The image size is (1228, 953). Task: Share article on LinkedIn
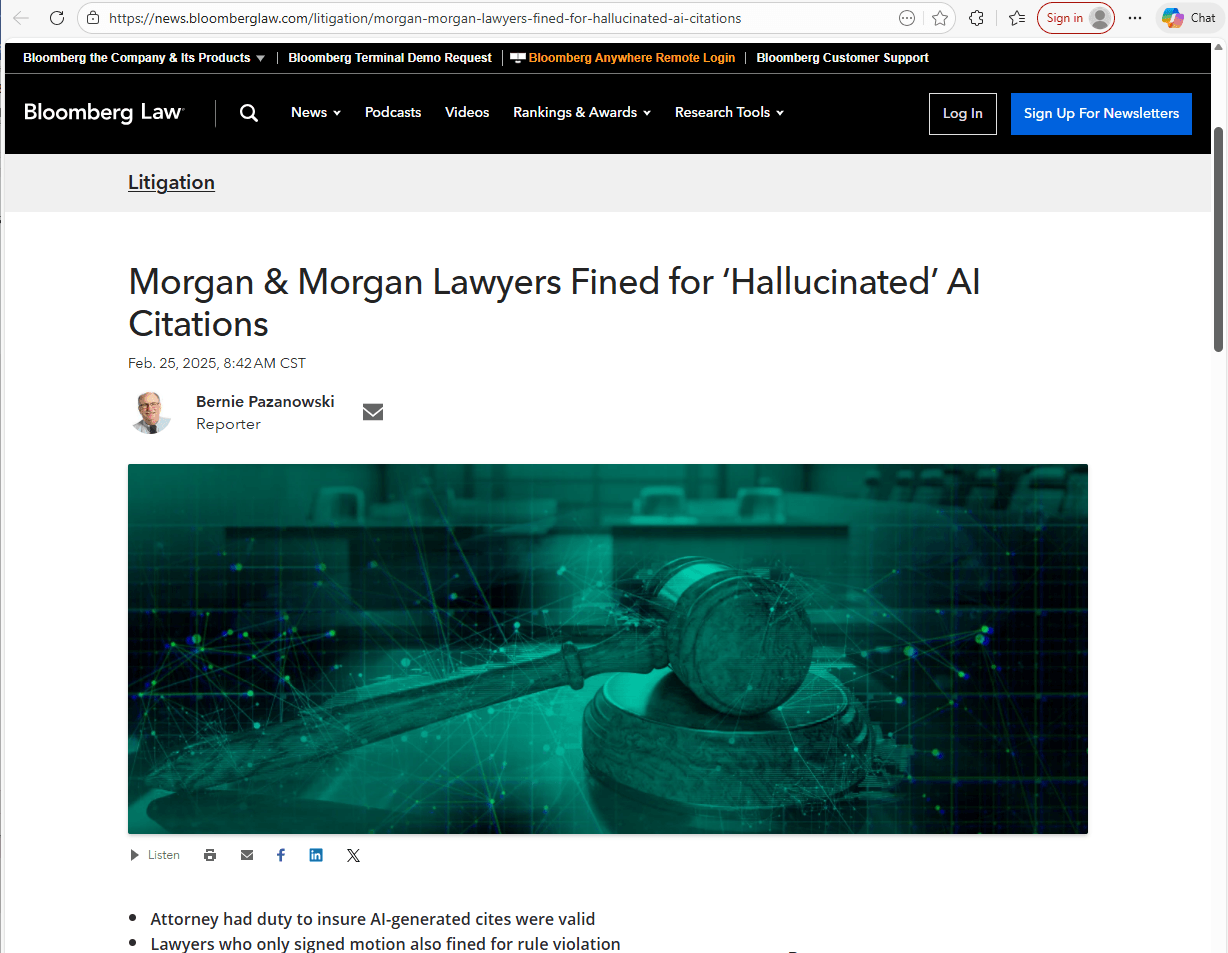(x=316, y=855)
